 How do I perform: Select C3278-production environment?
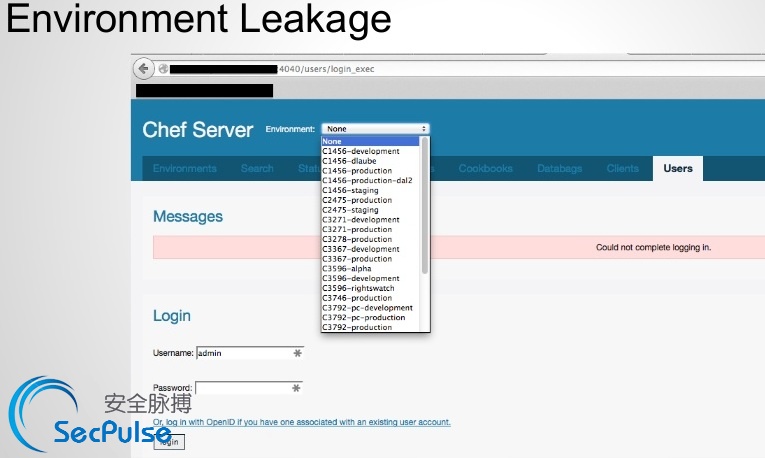[x=370, y=239]
